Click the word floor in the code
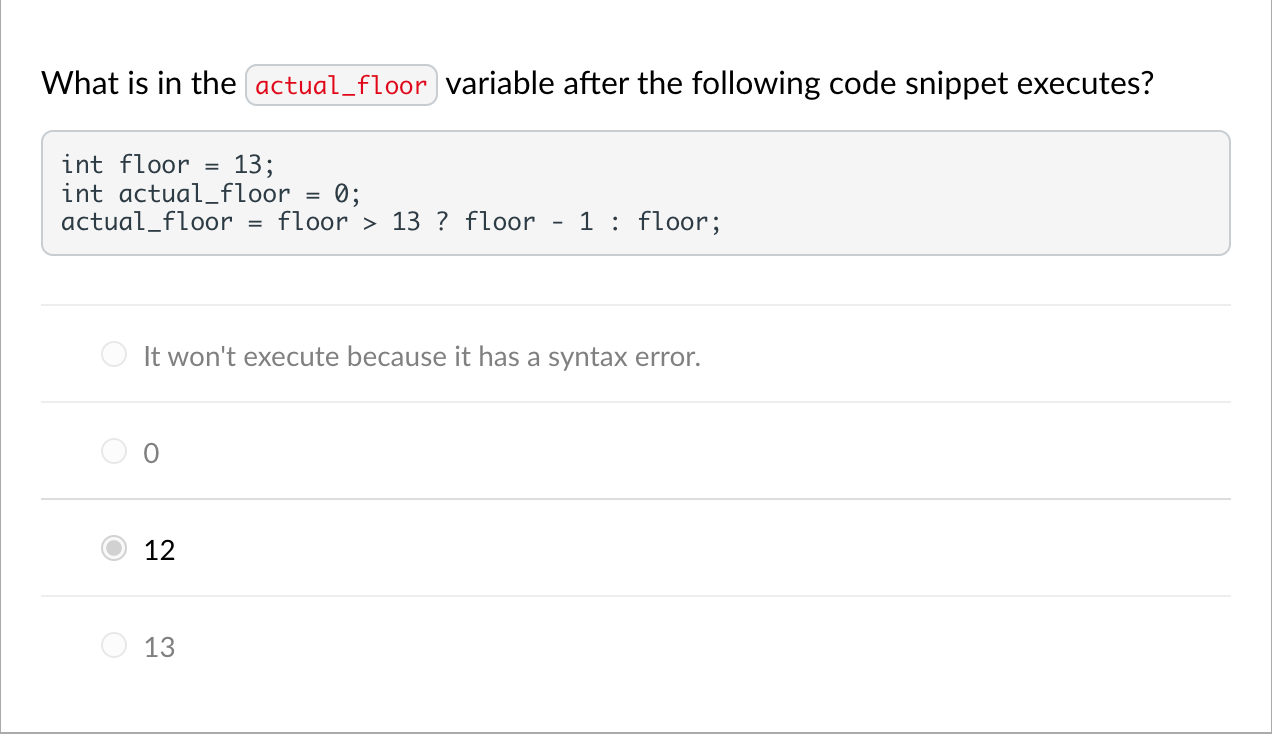 (x=155, y=164)
